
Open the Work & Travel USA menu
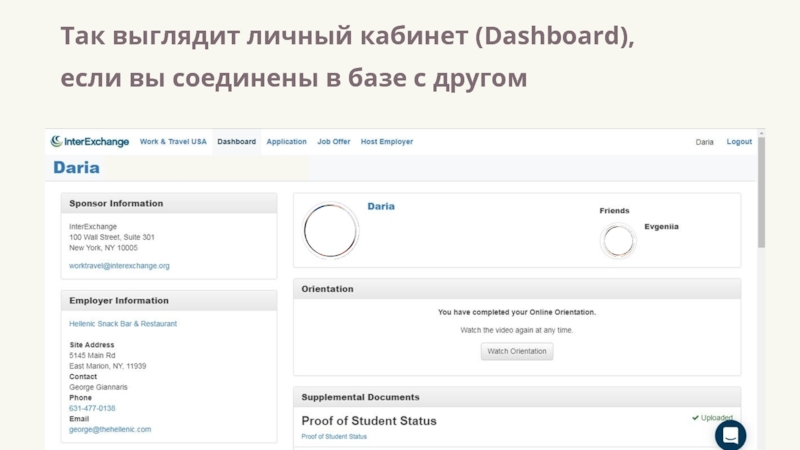[x=173, y=142]
